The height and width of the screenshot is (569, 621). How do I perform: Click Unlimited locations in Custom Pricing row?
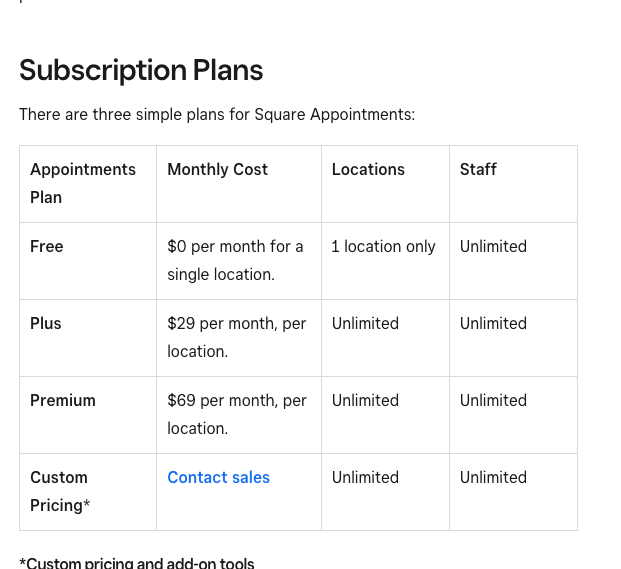pyautogui.click(x=365, y=478)
